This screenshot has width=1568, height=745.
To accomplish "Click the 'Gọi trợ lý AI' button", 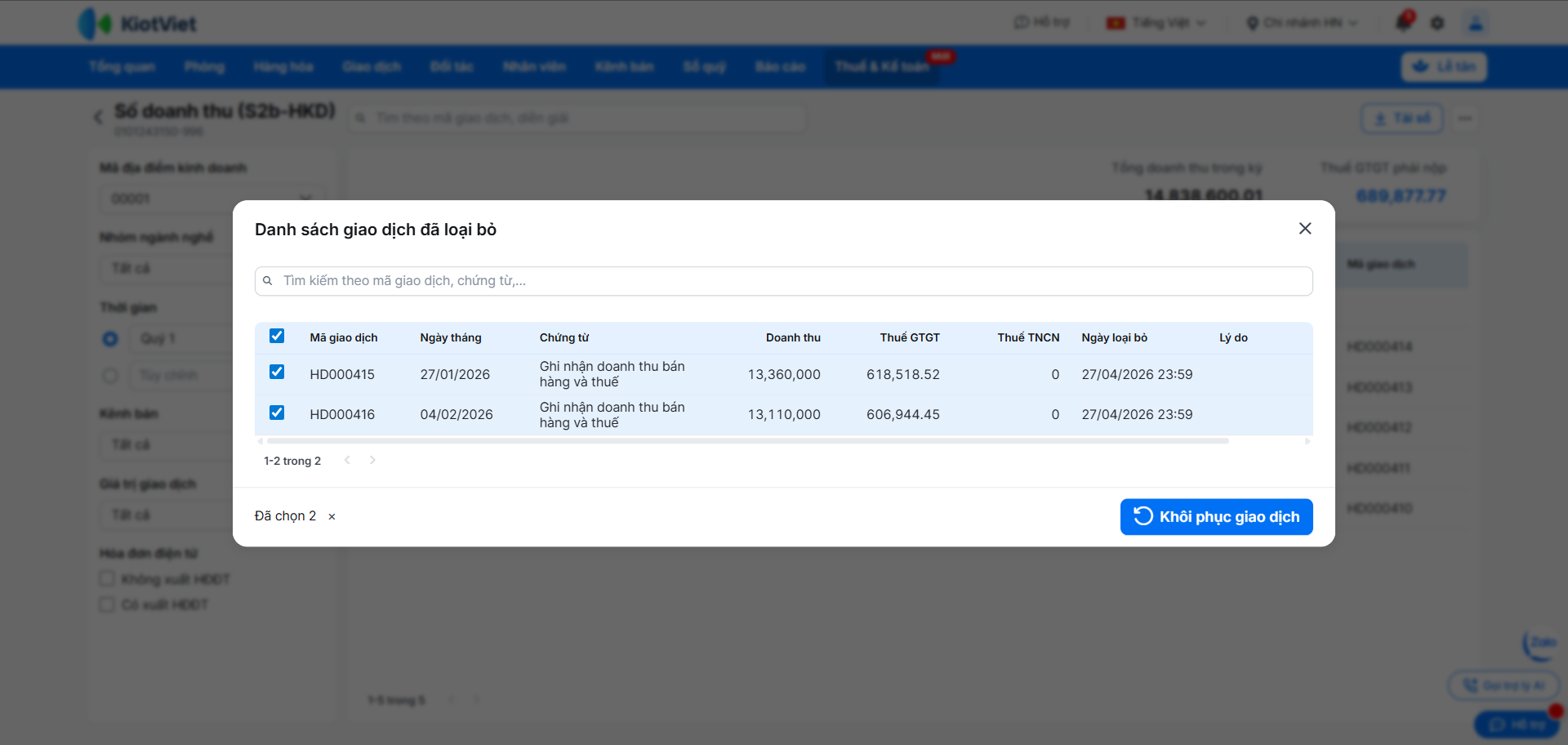I will click(1503, 685).
